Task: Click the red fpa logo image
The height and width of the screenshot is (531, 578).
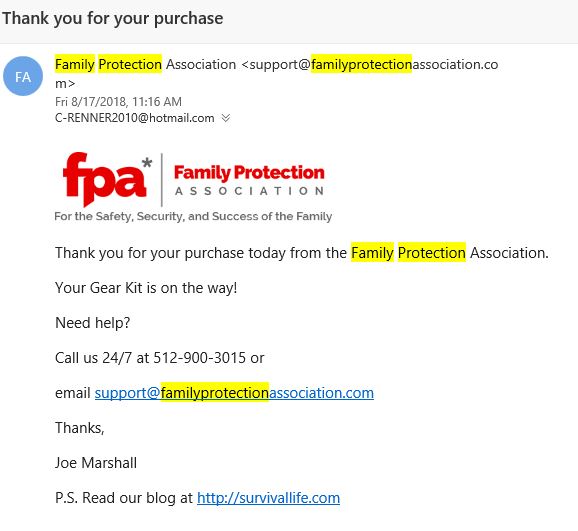Action: coord(105,180)
